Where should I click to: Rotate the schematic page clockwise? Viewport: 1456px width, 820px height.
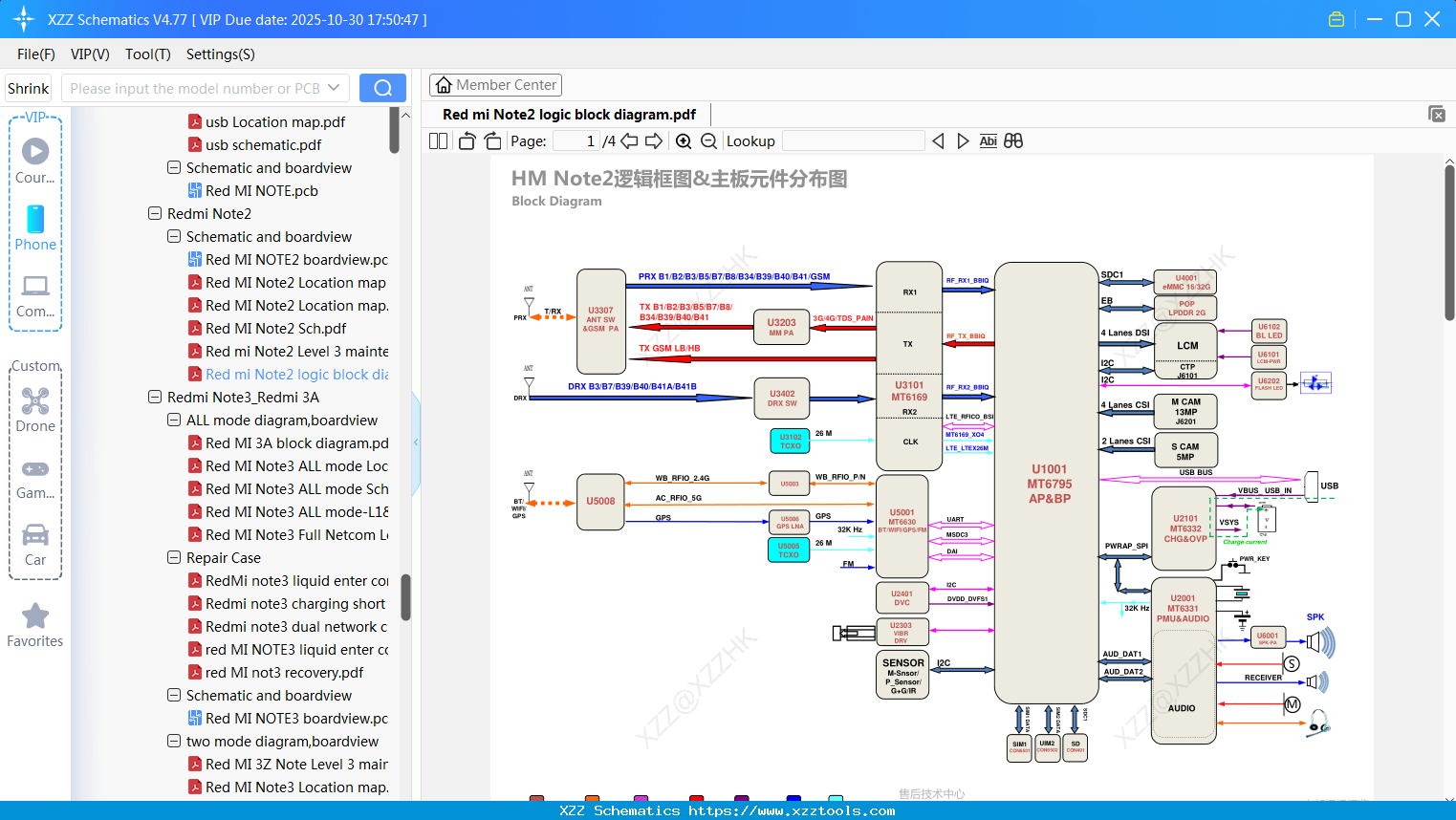tap(491, 140)
